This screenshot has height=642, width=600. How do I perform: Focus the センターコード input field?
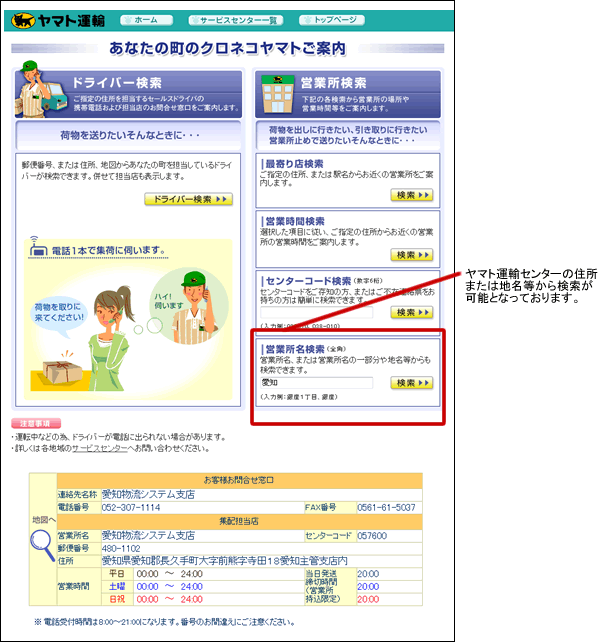click(x=317, y=312)
